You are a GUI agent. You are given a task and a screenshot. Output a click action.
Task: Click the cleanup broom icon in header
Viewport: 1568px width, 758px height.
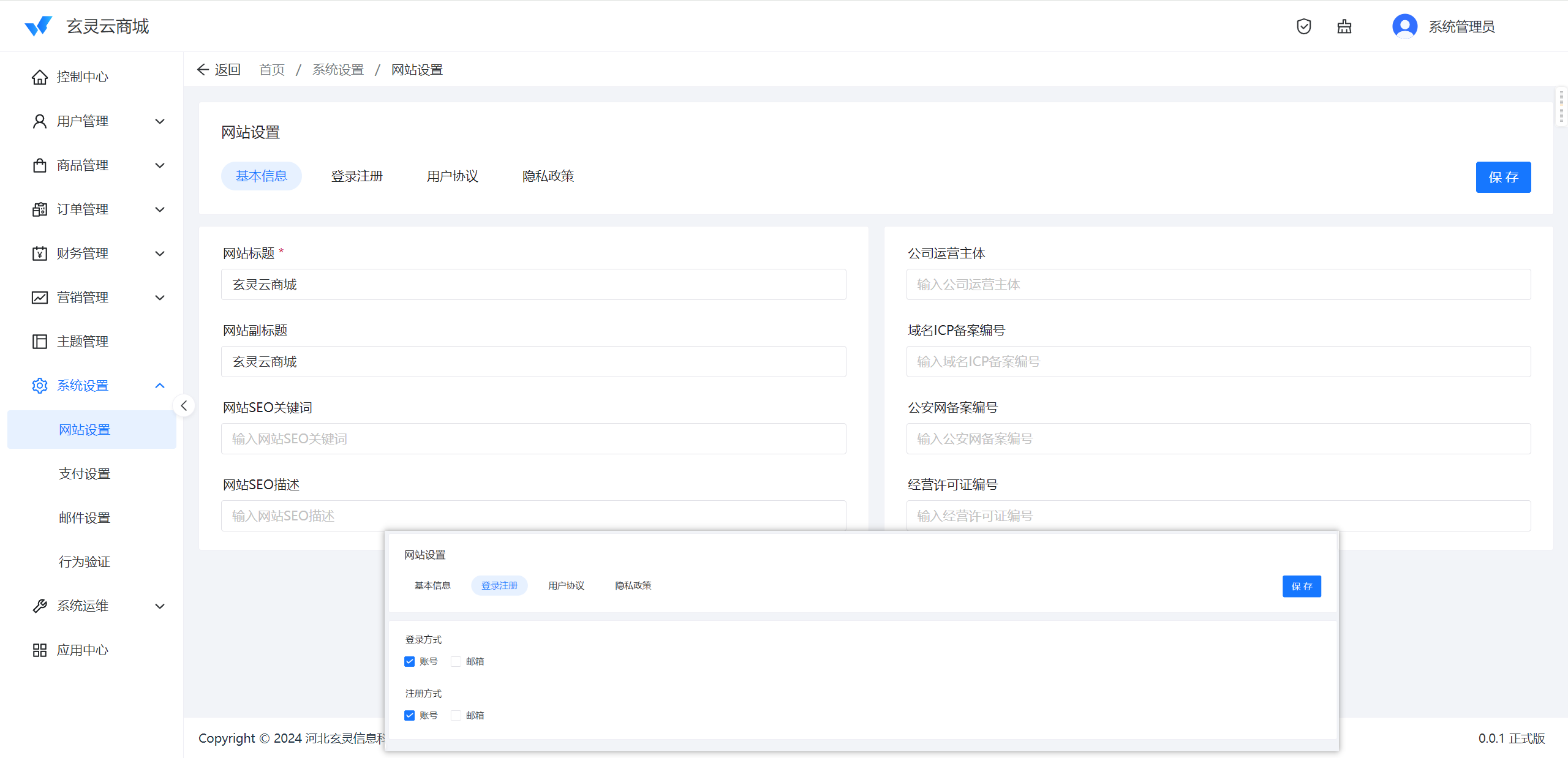(1344, 26)
